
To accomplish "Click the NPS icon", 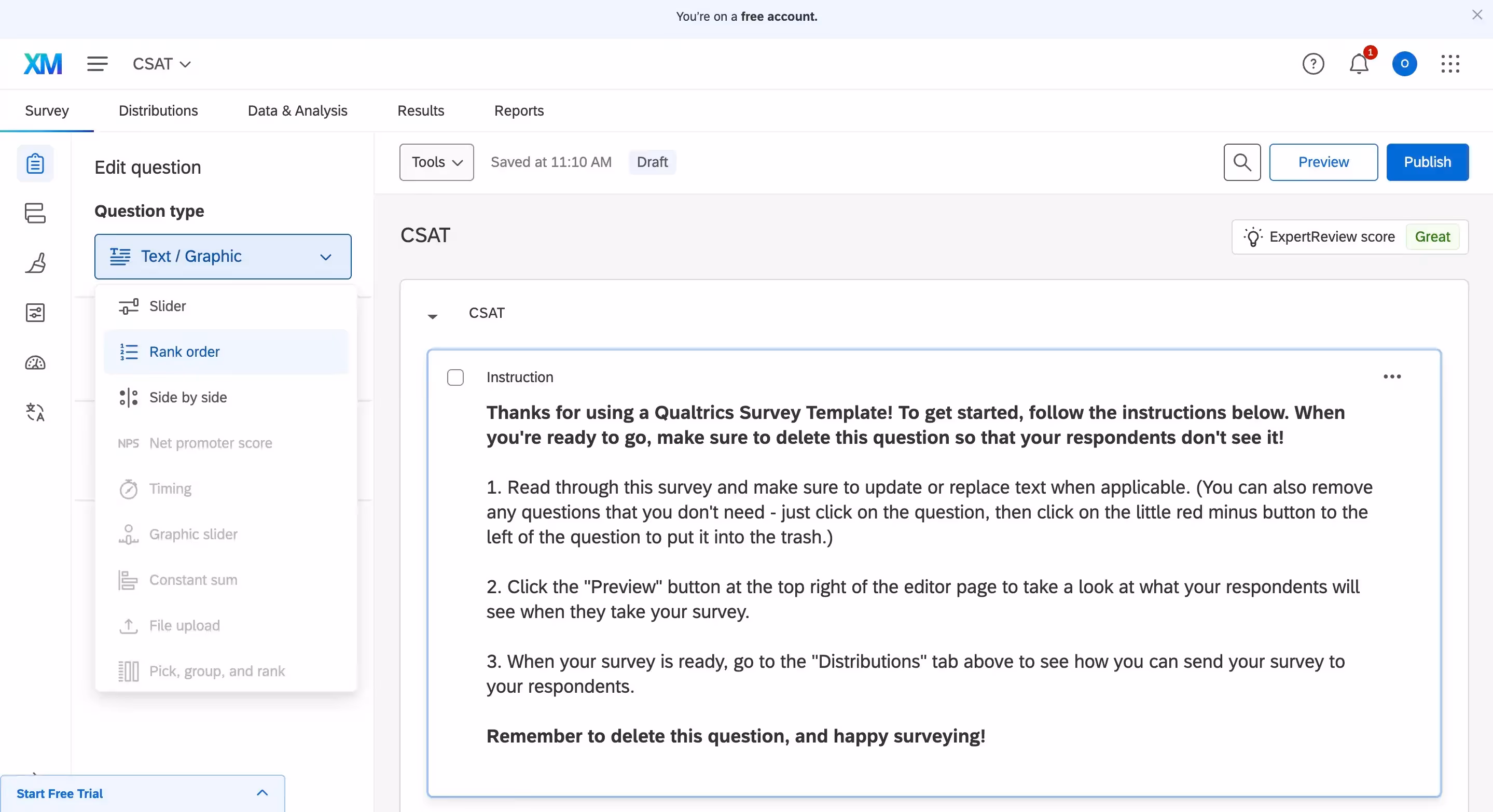I will 128,444.
